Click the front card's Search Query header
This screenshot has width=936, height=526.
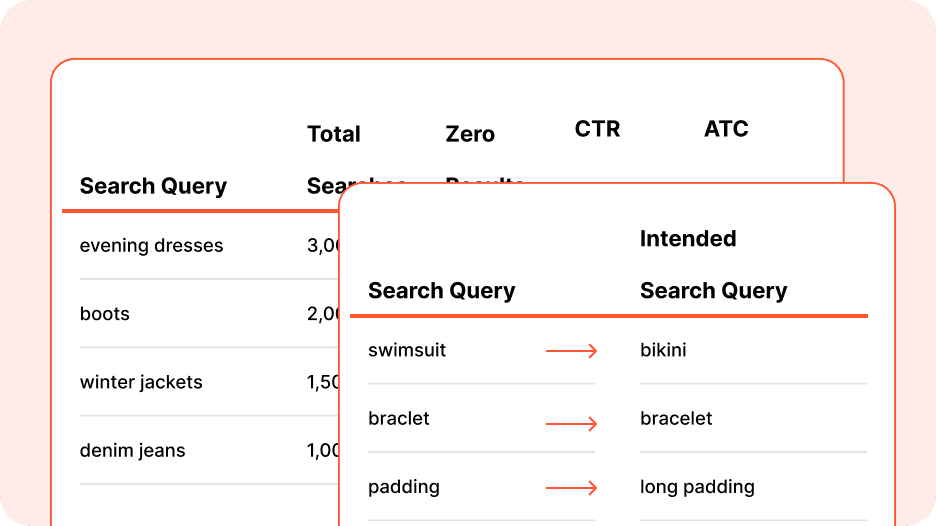[441, 291]
